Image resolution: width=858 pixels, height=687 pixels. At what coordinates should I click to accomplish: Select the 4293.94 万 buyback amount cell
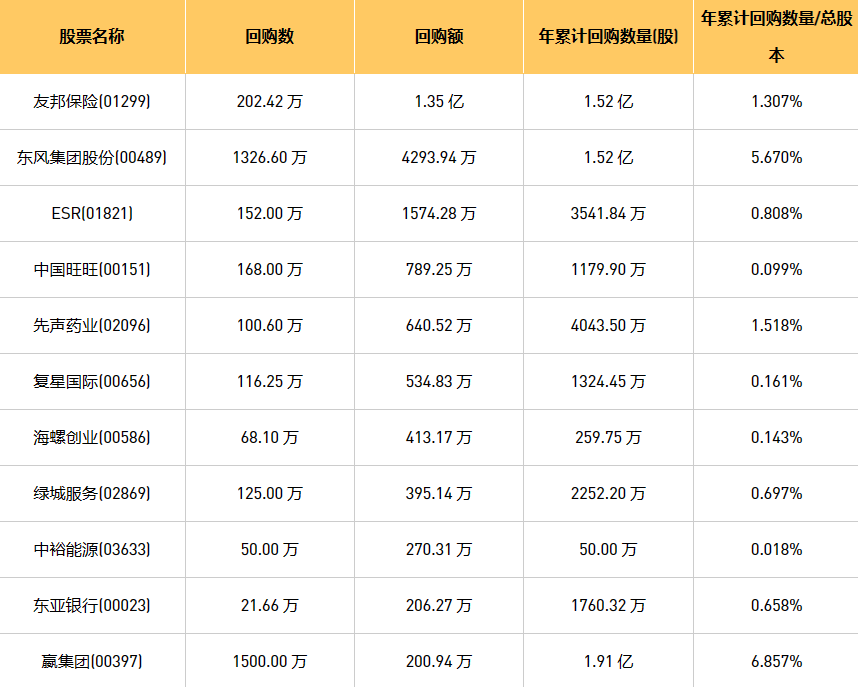point(439,157)
